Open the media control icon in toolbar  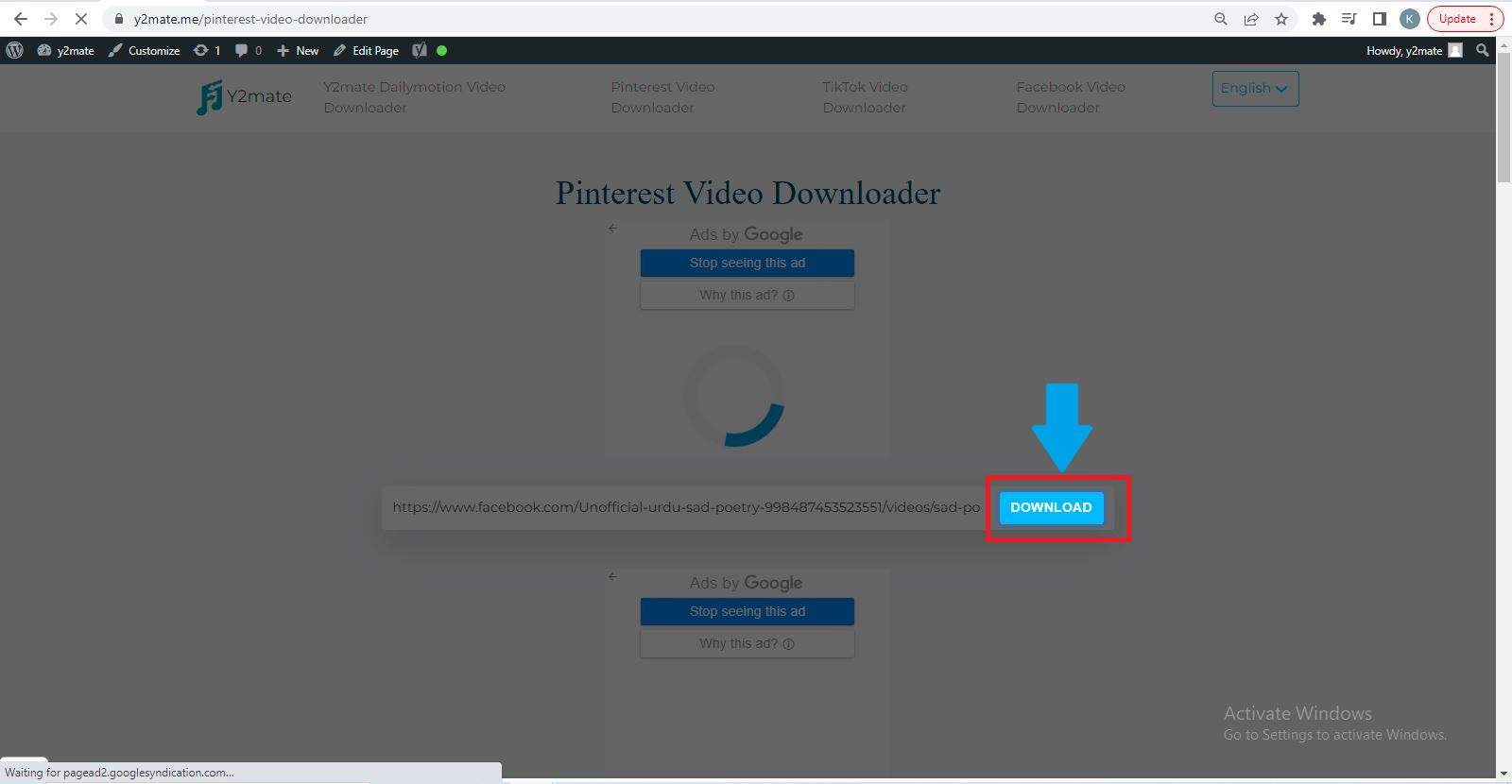(1349, 19)
